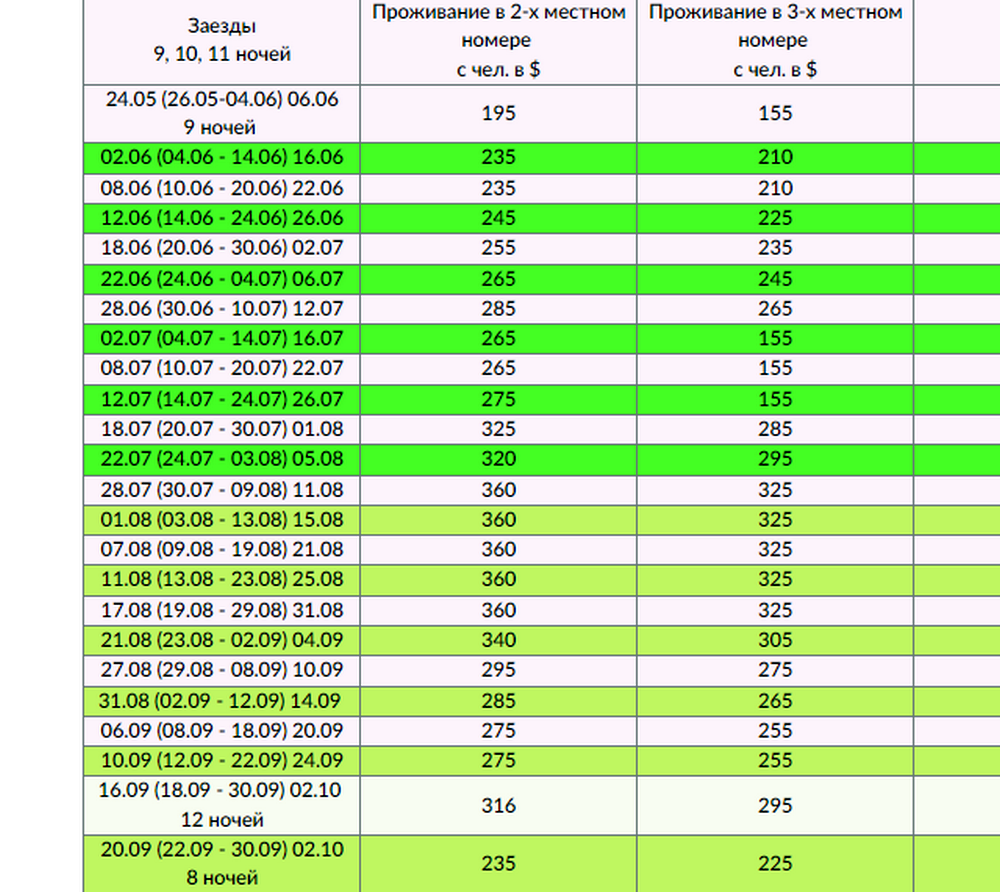Screen dimensions: 1000x892
Task: Select price 316 in the 12 ночей row
Action: pos(498,805)
